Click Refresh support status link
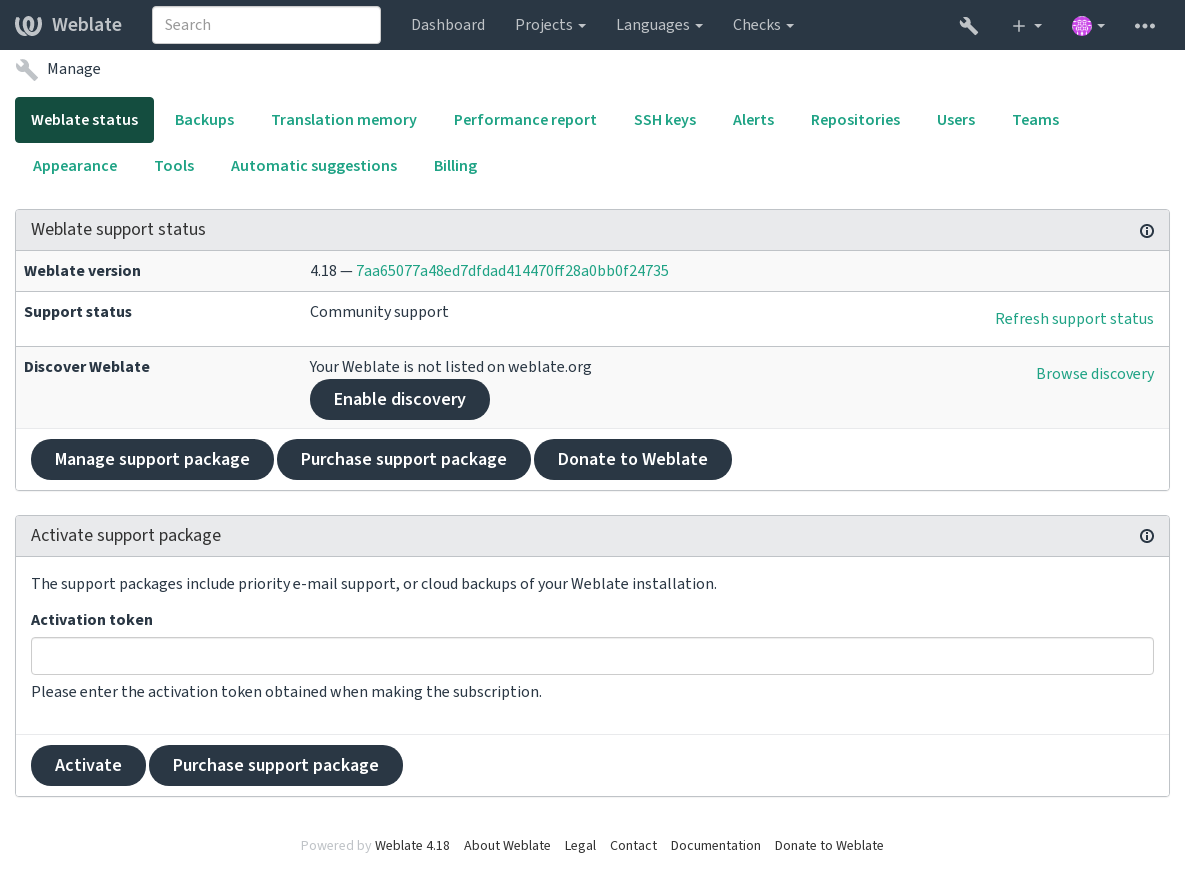This screenshot has height=884, width=1185. coord(1074,319)
